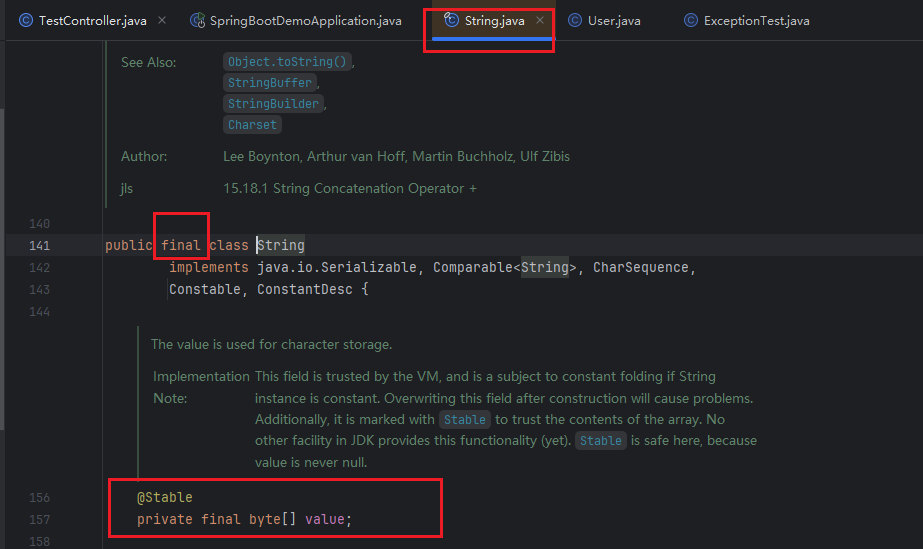Open the StringBuilder doc link

click(273, 104)
